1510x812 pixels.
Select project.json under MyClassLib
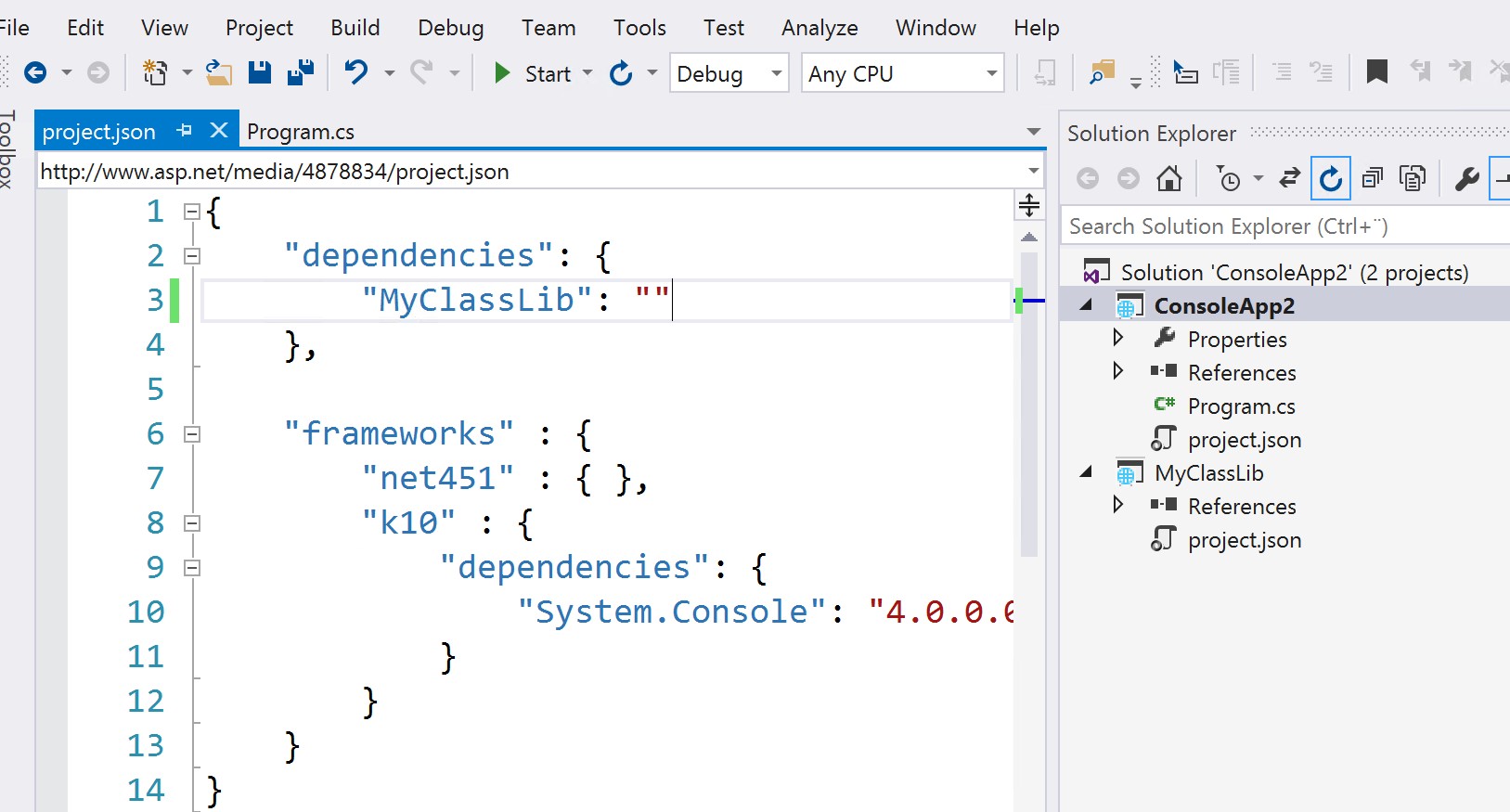point(1245,540)
